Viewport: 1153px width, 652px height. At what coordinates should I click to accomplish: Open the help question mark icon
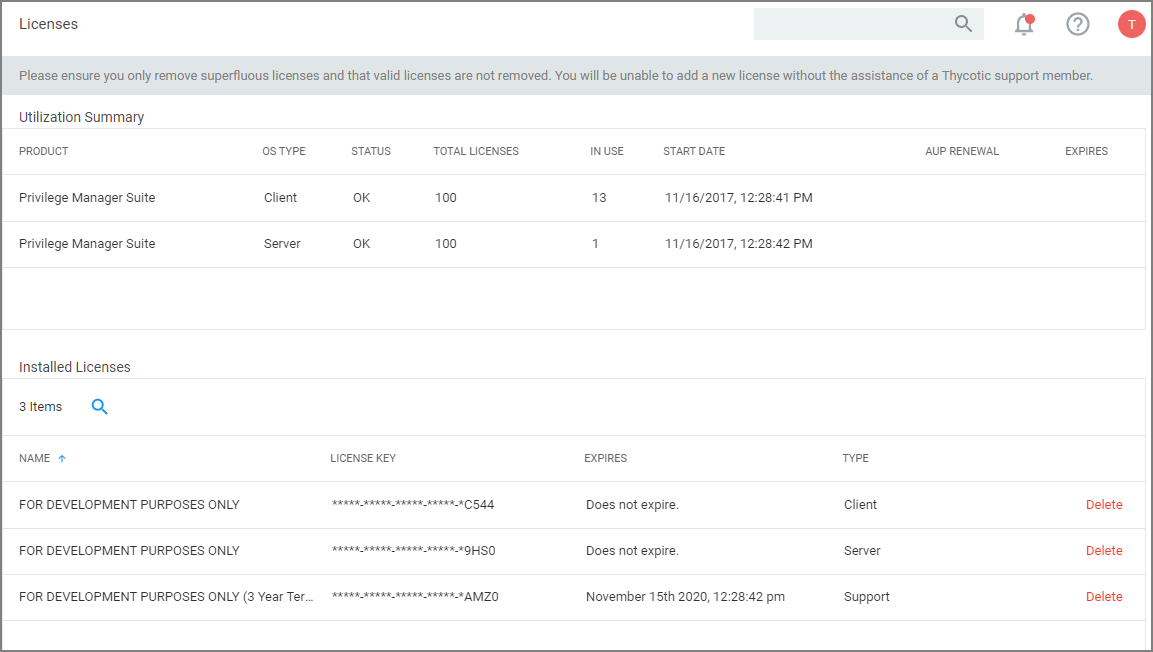click(x=1077, y=25)
